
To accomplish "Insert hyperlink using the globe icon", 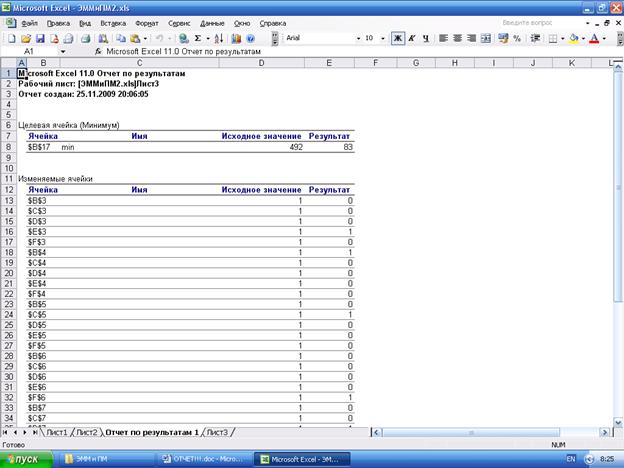I will pyautogui.click(x=183, y=39).
